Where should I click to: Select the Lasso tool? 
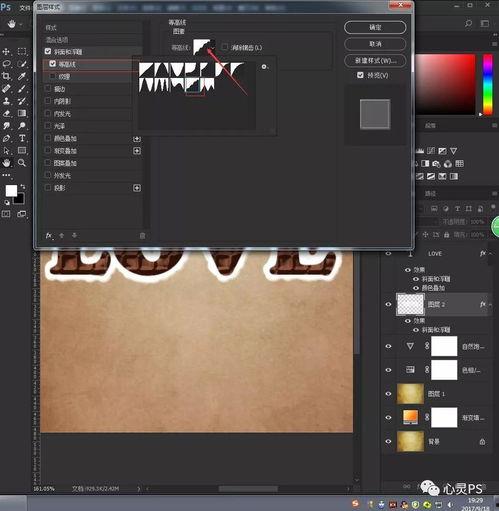(x=6, y=64)
